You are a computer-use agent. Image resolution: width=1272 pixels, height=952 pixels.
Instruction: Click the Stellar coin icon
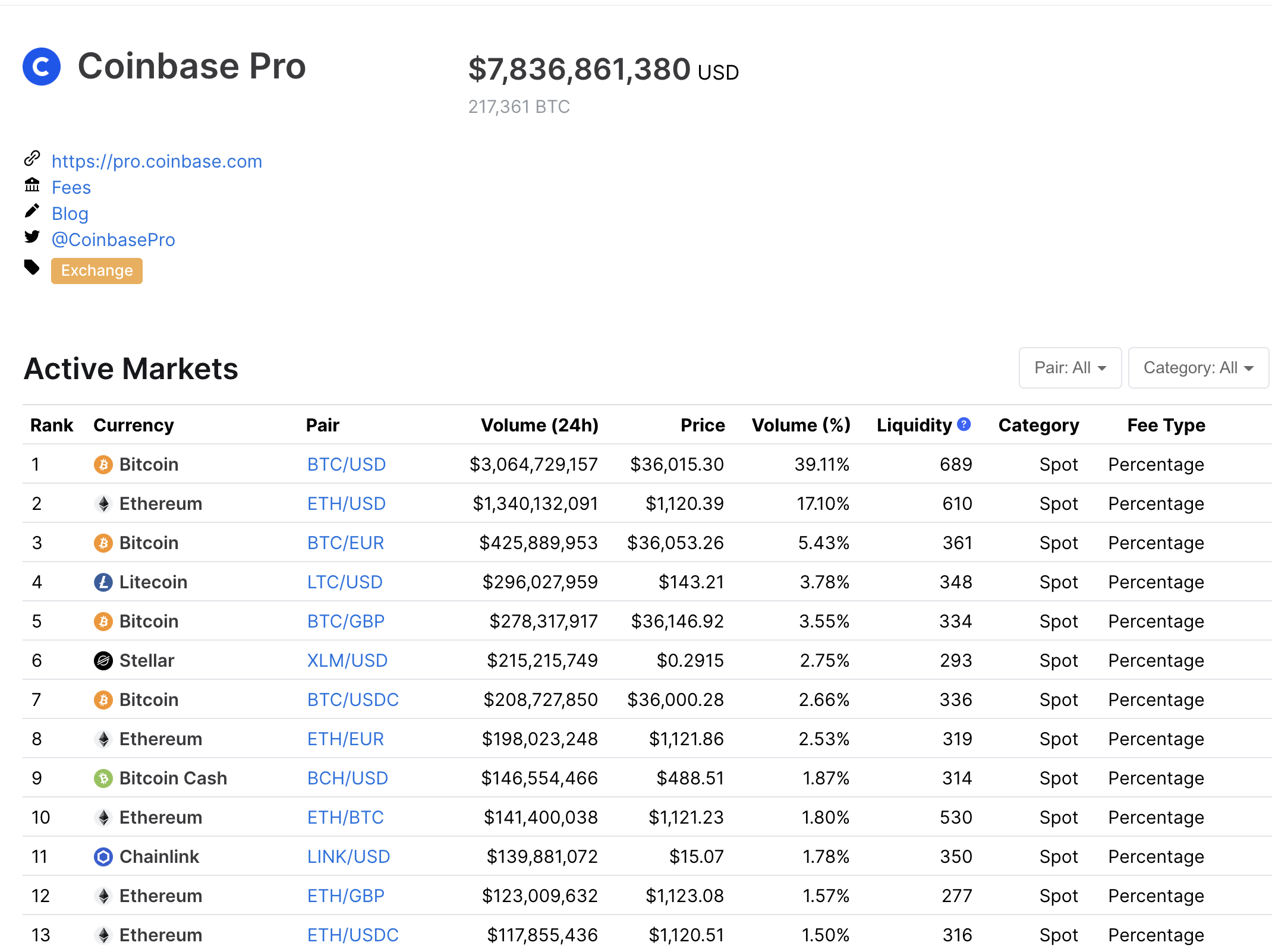[103, 661]
